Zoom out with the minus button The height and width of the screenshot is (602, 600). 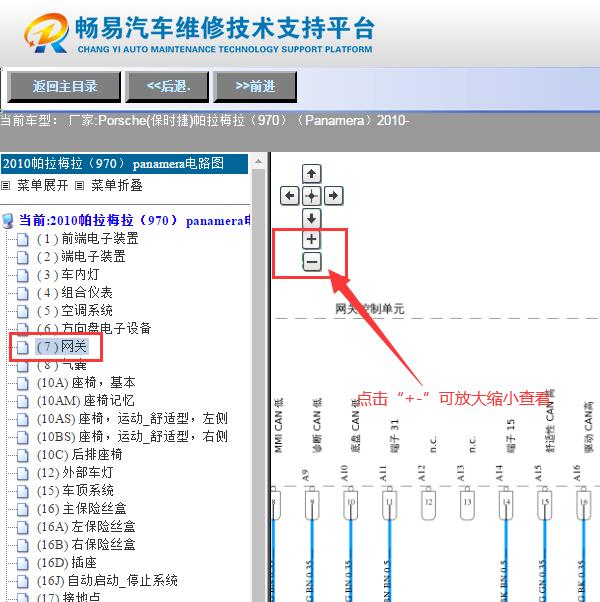pyautogui.click(x=311, y=262)
